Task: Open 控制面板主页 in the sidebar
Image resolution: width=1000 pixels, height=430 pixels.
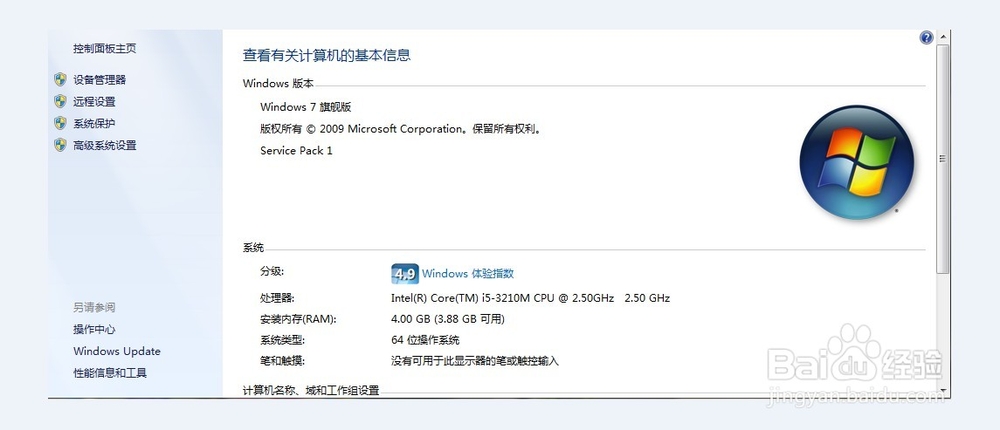Action: point(104,48)
